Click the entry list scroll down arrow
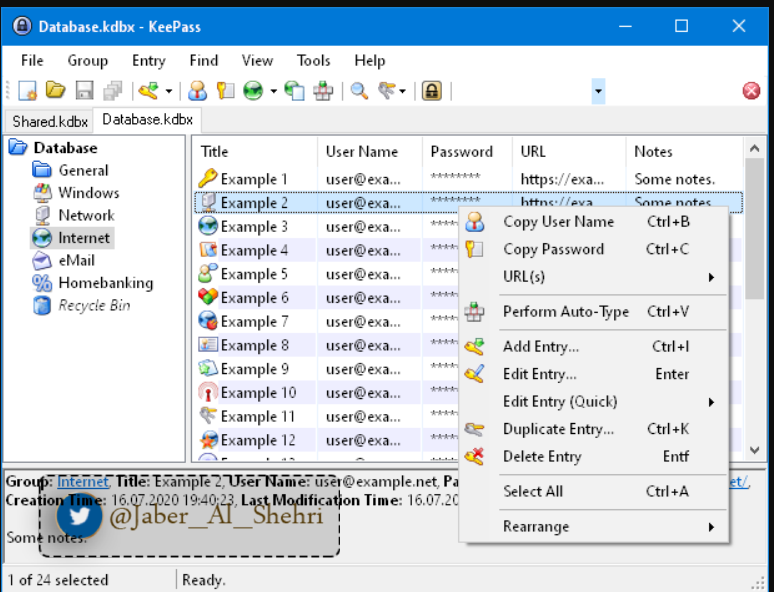This screenshot has height=592, width=774. pyautogui.click(x=754, y=450)
